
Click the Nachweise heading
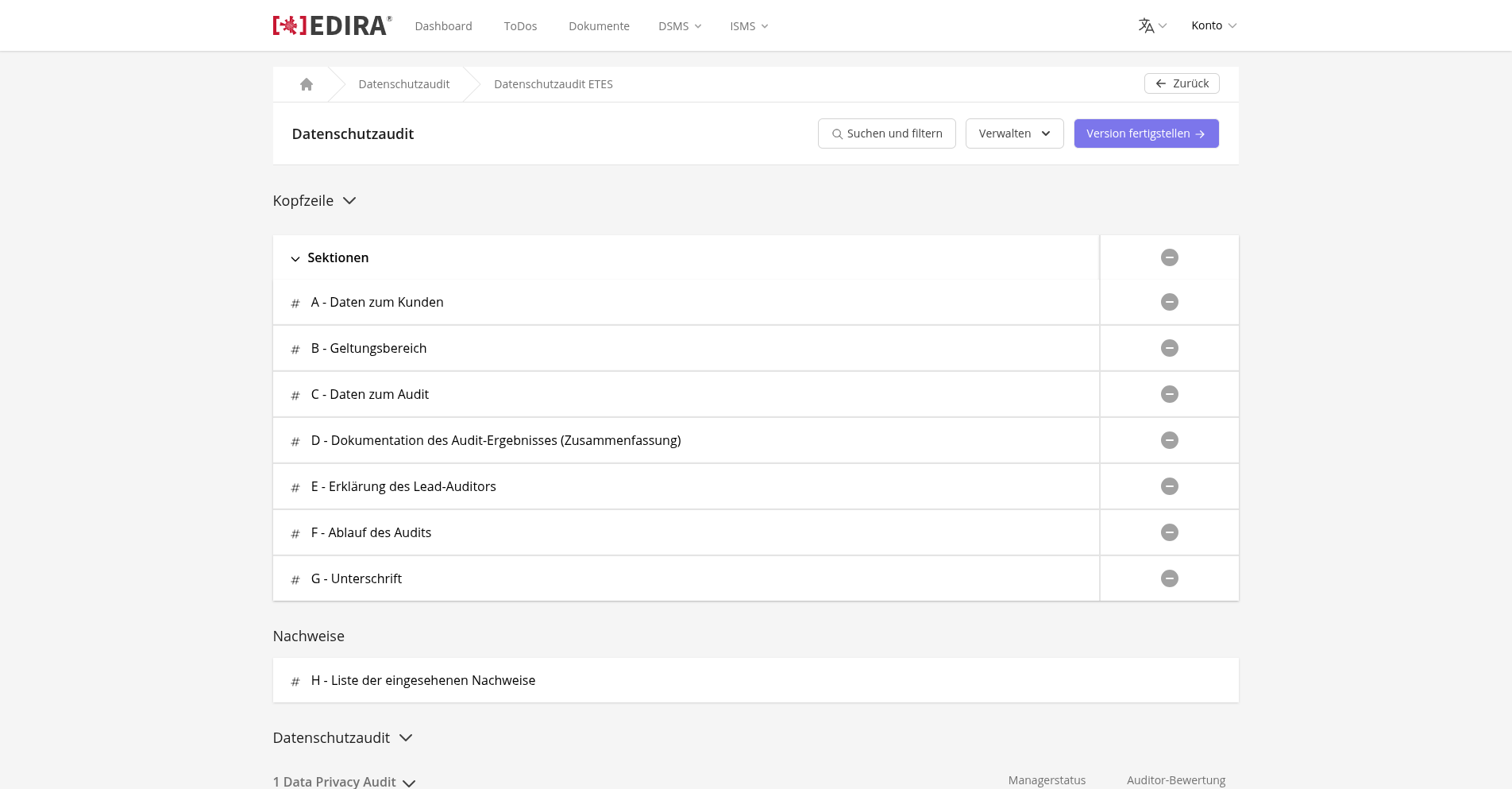coord(308,636)
